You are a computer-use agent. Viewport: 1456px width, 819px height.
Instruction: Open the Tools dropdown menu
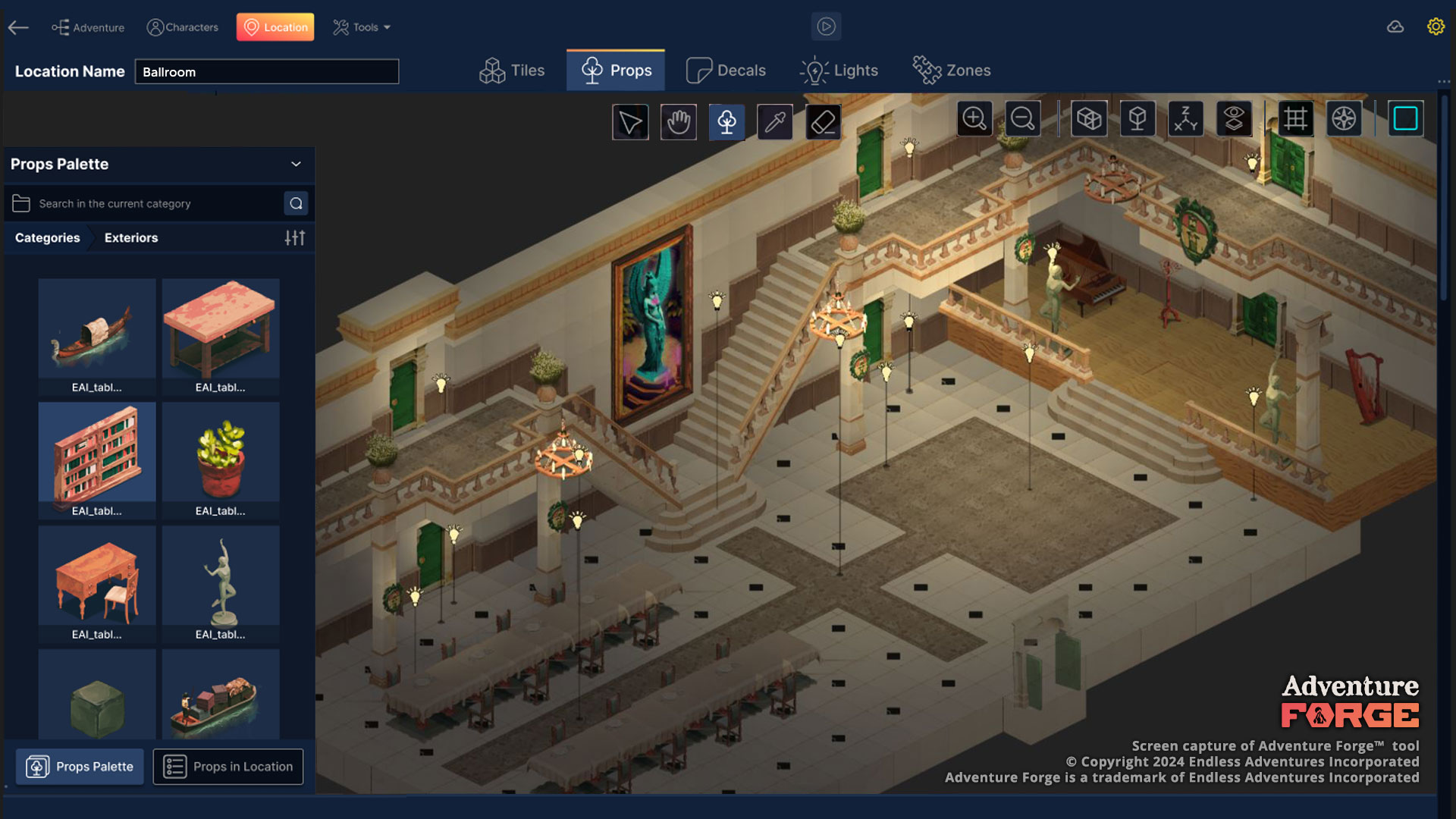(x=362, y=27)
